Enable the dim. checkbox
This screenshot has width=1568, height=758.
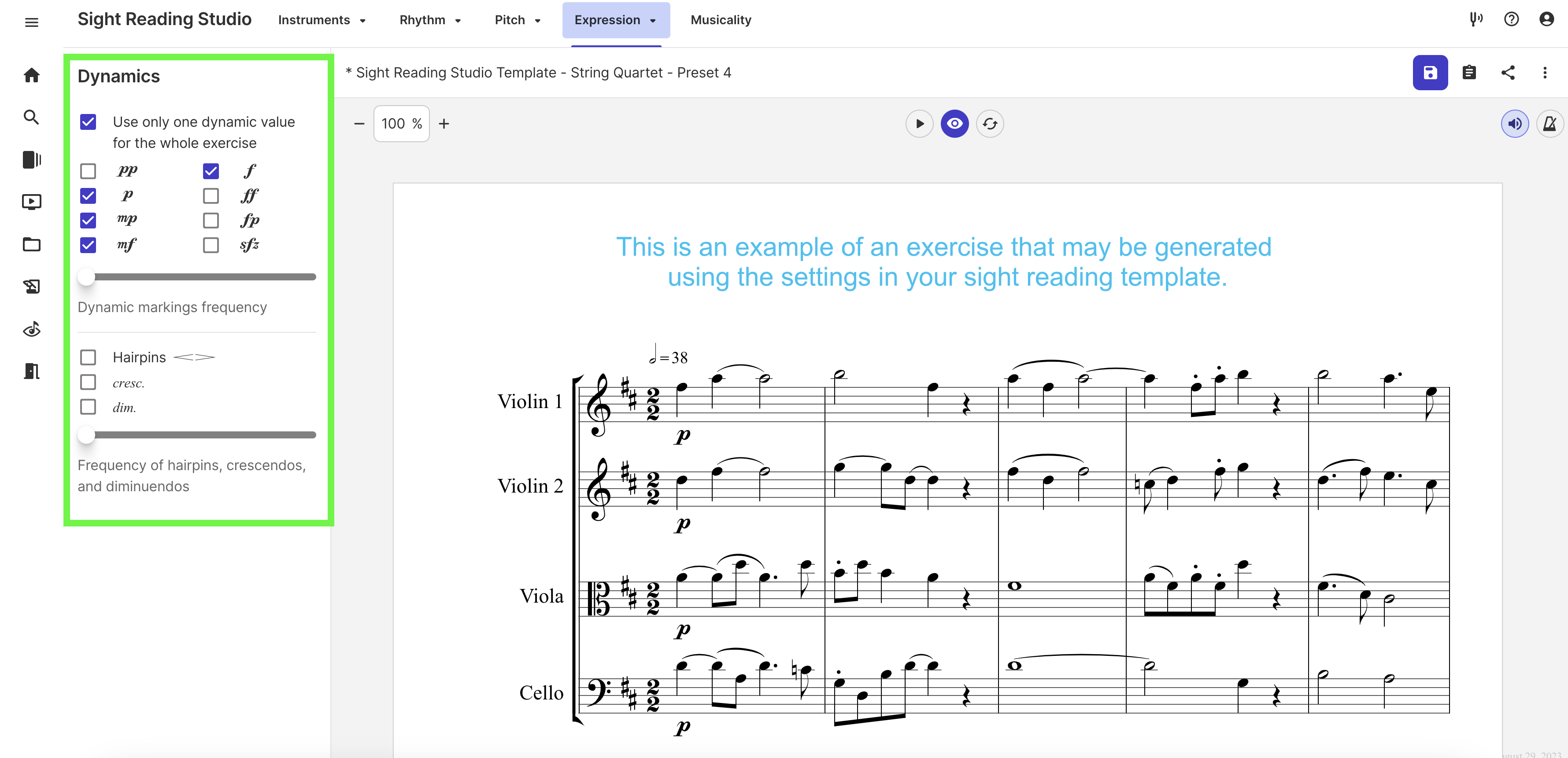click(x=88, y=406)
